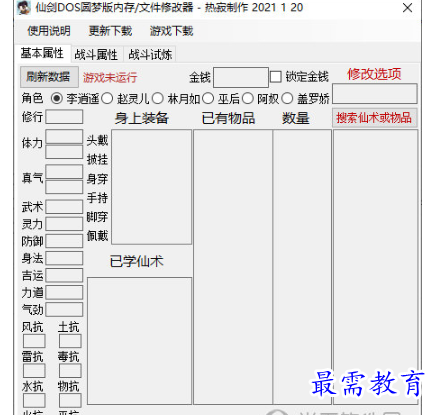
Task: Select the 李逍遥 character radio button
Action: coord(56,98)
